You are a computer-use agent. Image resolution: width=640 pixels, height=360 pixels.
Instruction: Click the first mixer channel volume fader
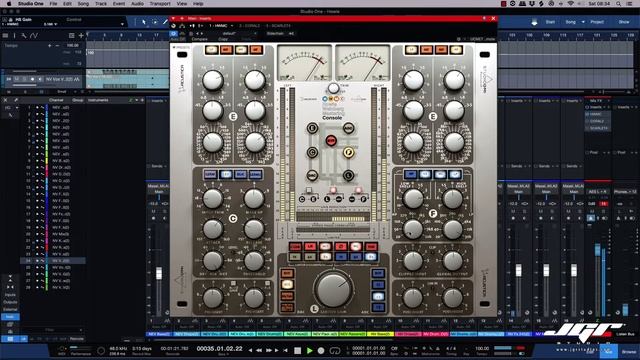click(x=159, y=273)
